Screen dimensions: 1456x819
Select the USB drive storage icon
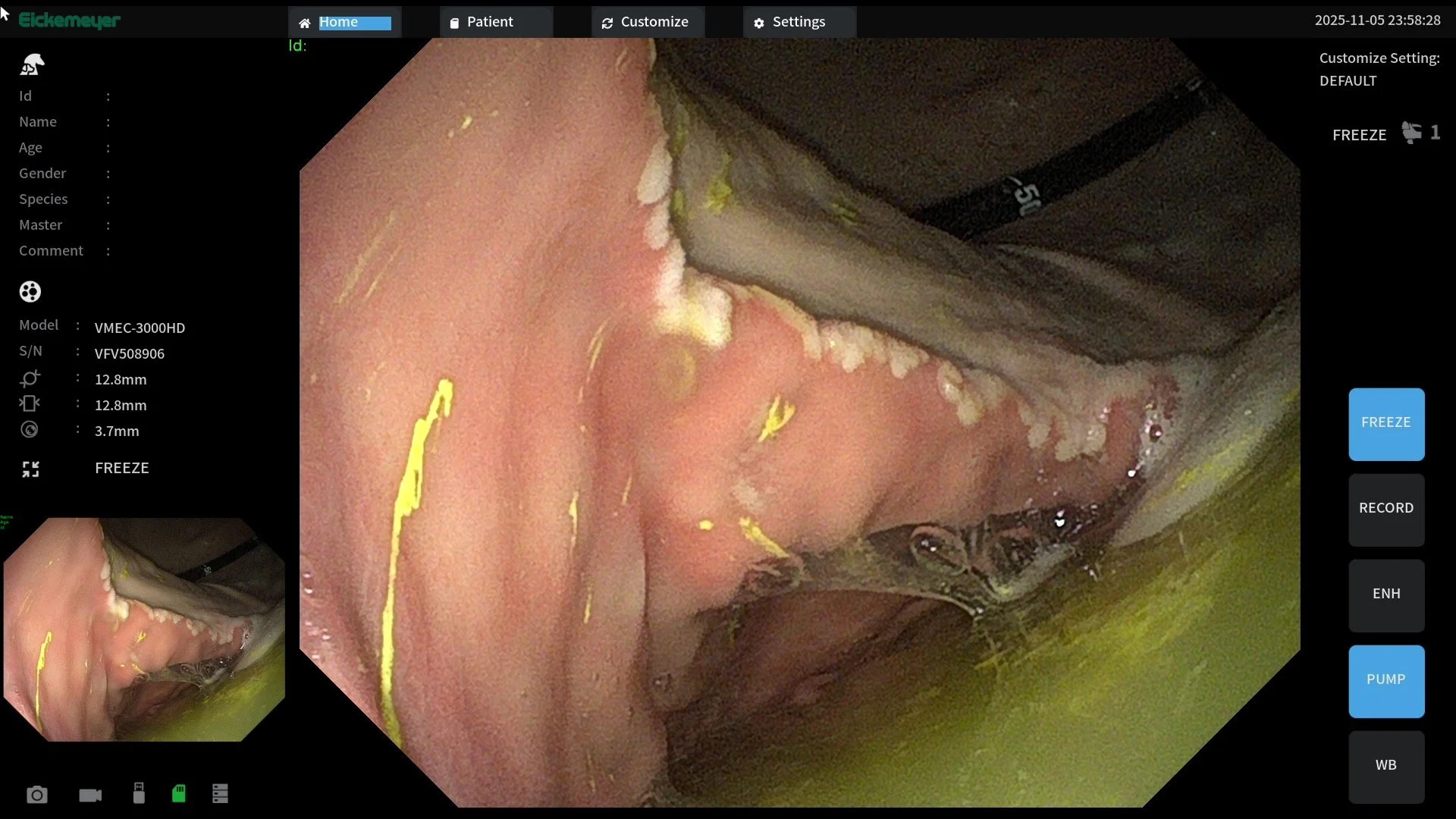click(x=139, y=793)
